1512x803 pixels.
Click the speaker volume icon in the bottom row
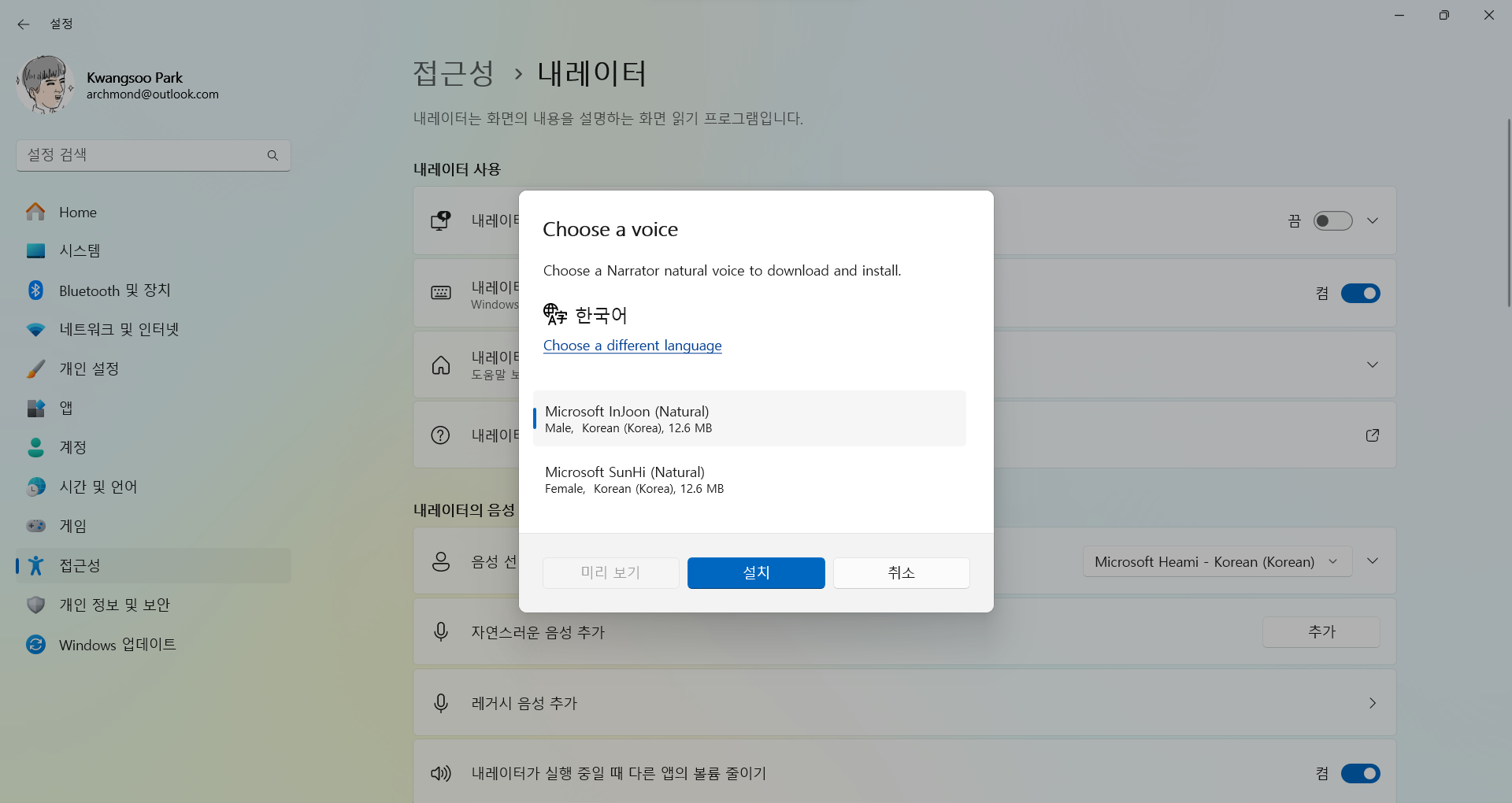click(441, 774)
